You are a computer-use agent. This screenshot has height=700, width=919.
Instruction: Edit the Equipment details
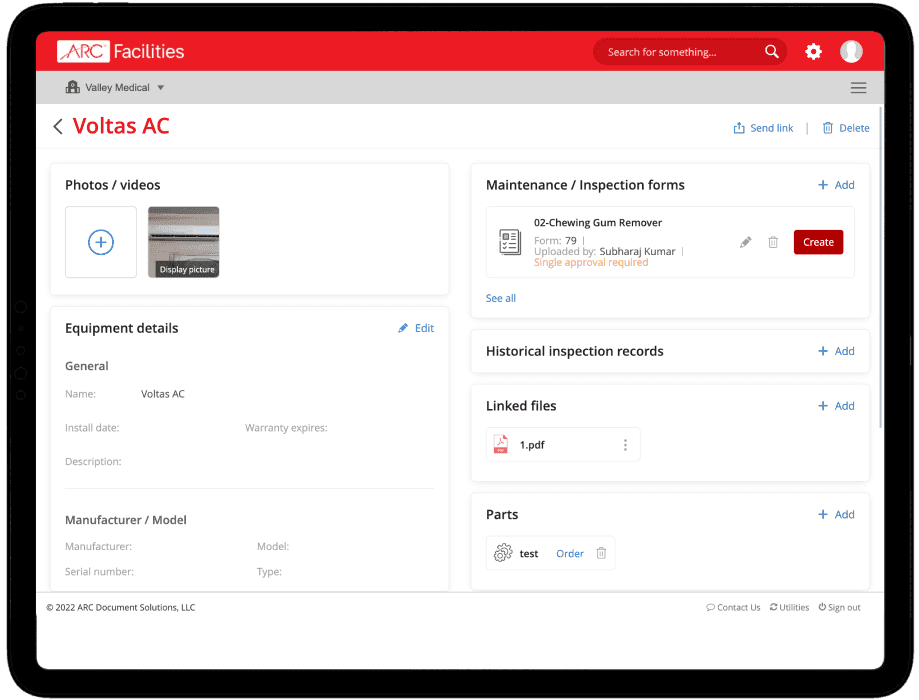tap(416, 328)
